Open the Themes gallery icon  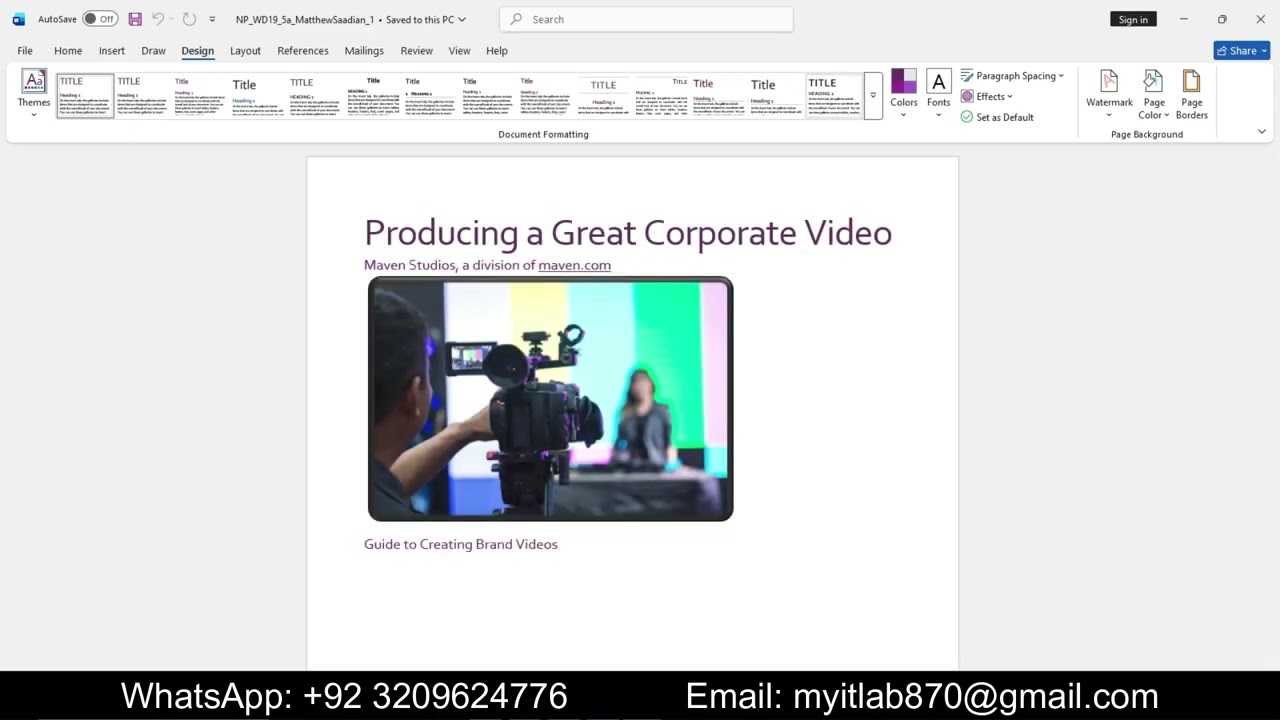tap(34, 94)
